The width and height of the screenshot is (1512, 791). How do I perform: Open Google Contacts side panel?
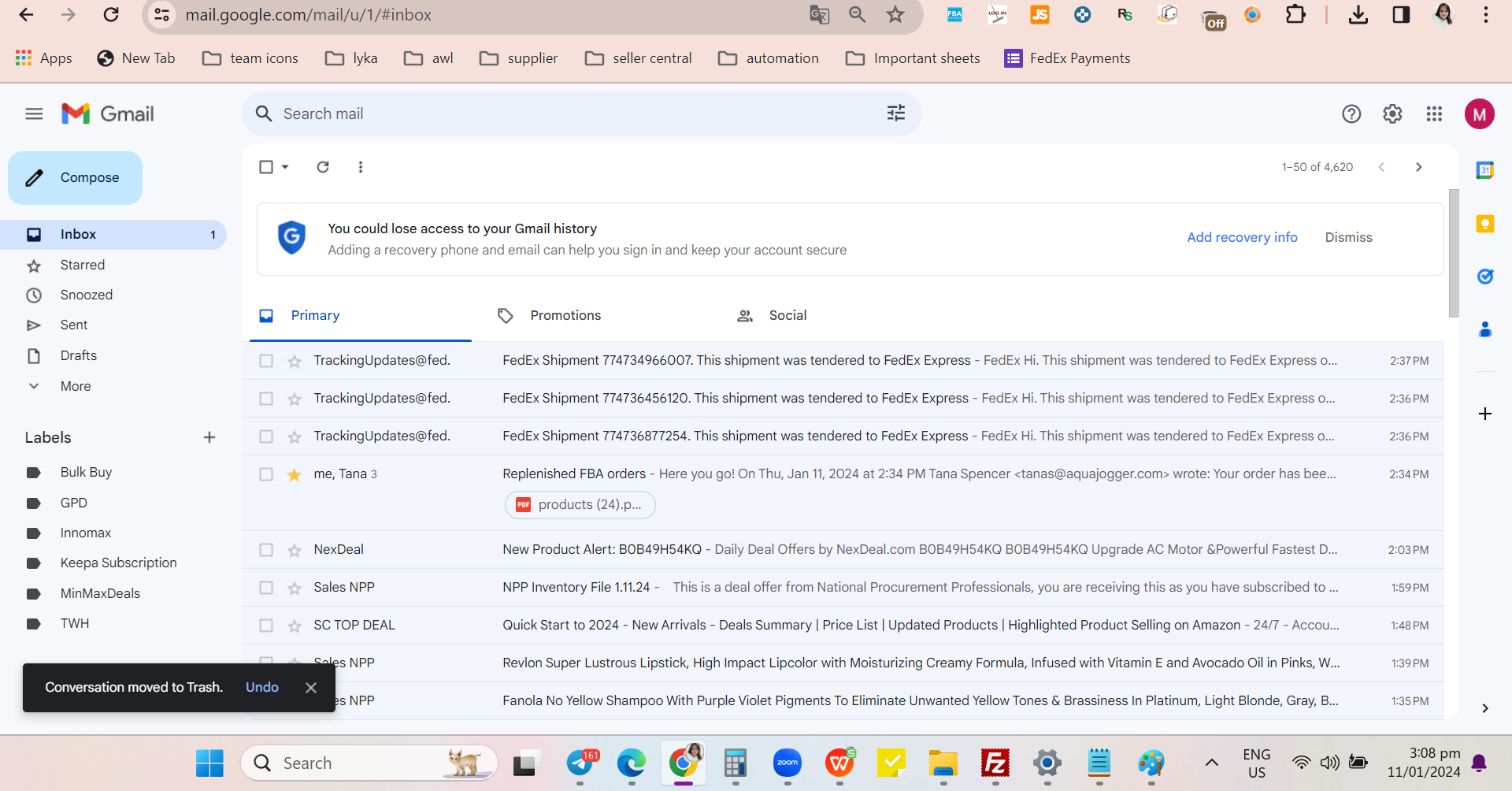[x=1485, y=329]
